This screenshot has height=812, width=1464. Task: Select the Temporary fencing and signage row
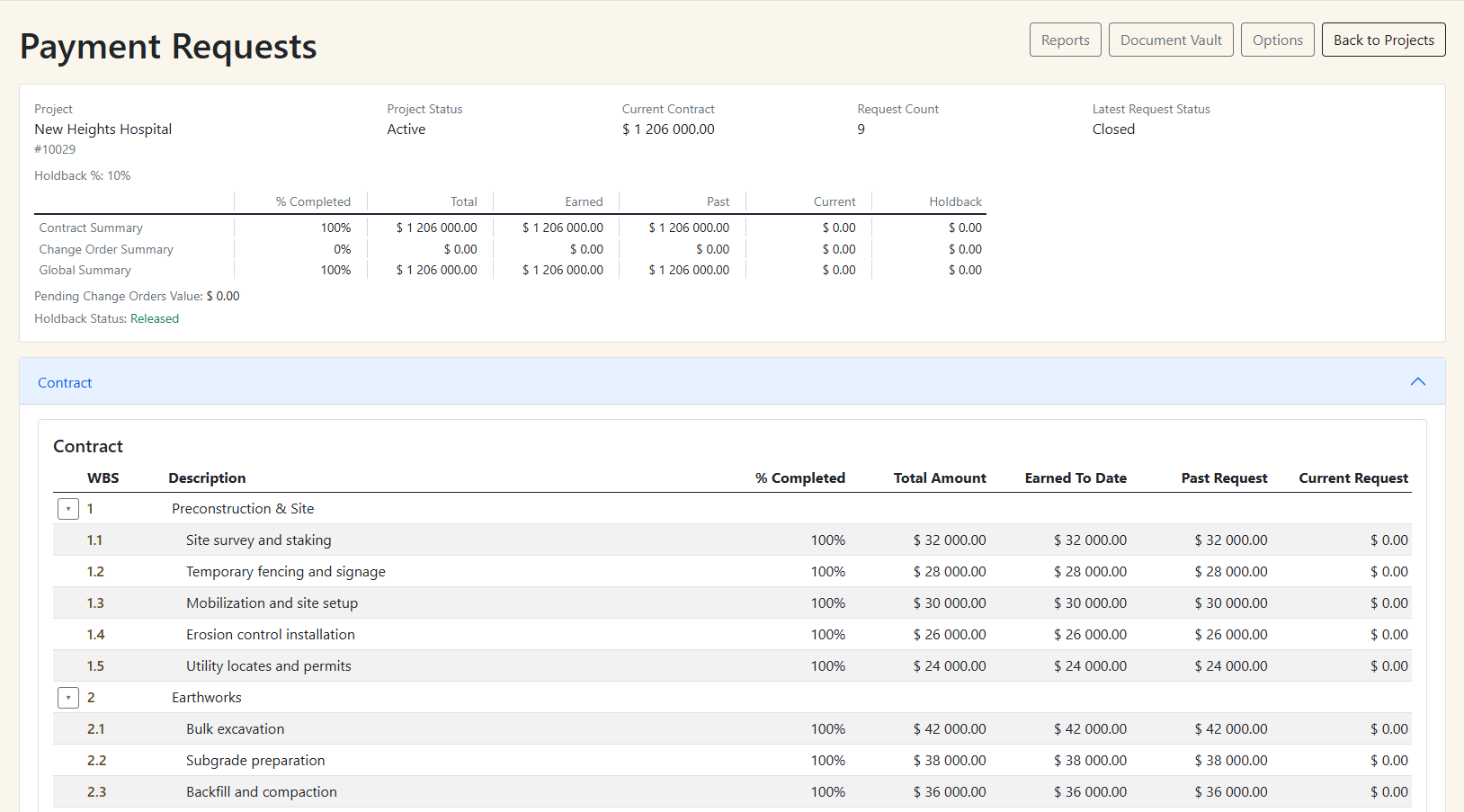285,572
